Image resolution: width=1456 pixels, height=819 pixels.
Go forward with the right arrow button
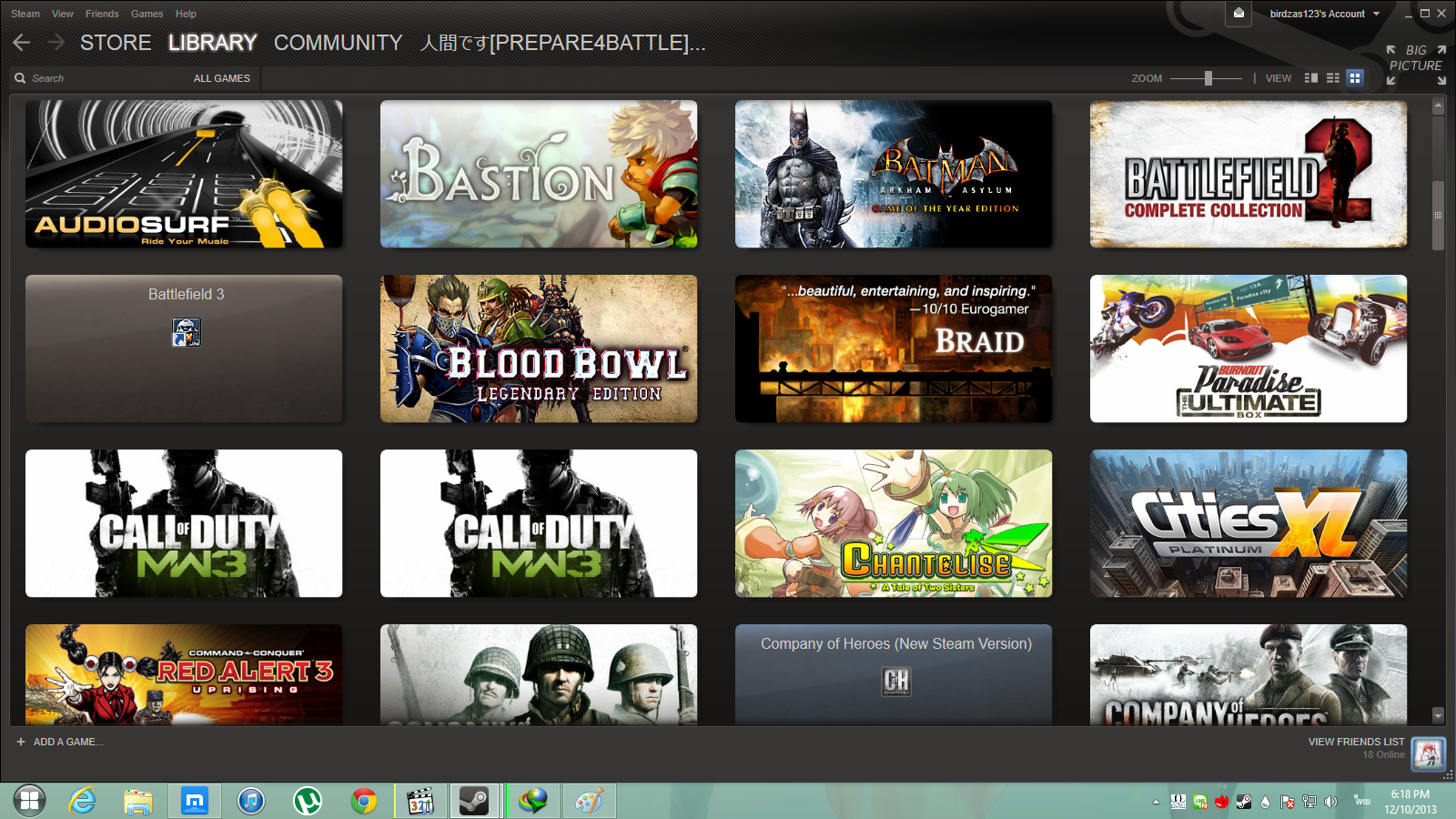(x=56, y=43)
